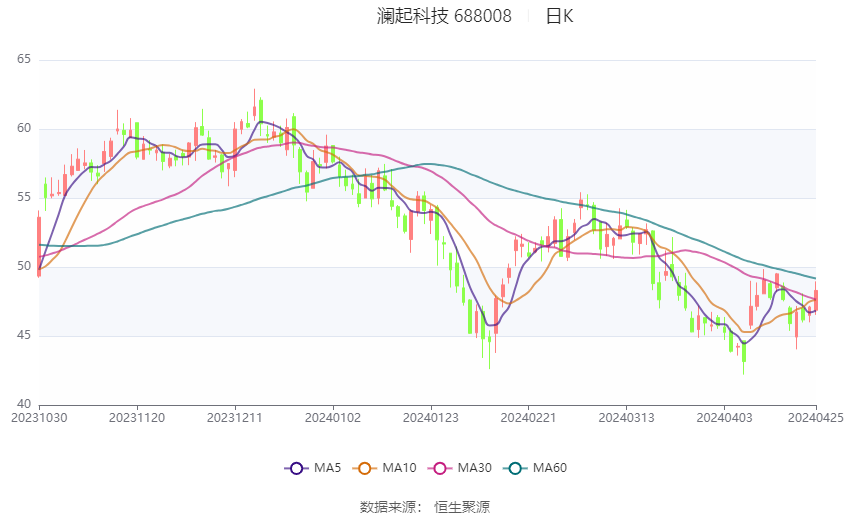The image size is (850, 517).
Task: Click y-axis value 60
Action: pos(24,128)
